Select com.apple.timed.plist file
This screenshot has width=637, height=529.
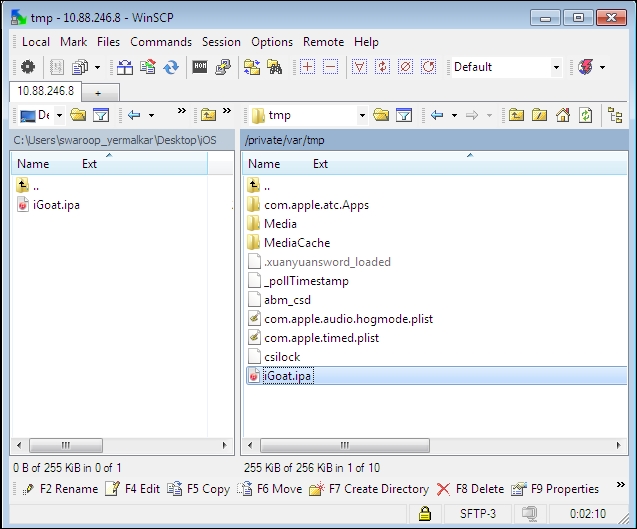click(321, 338)
